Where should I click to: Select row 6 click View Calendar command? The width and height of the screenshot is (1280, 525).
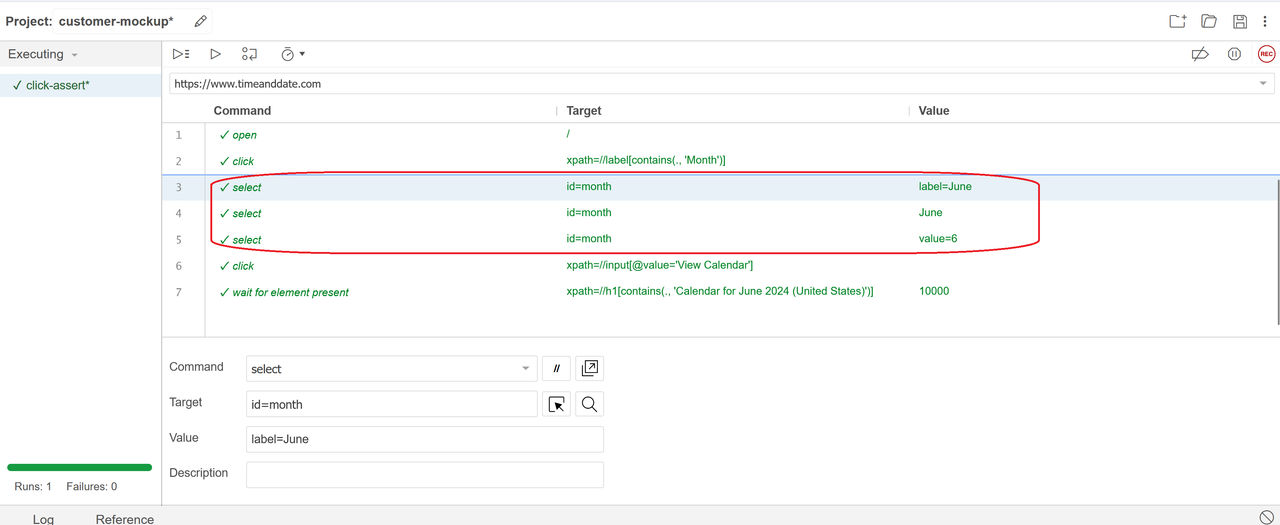click(x=720, y=265)
